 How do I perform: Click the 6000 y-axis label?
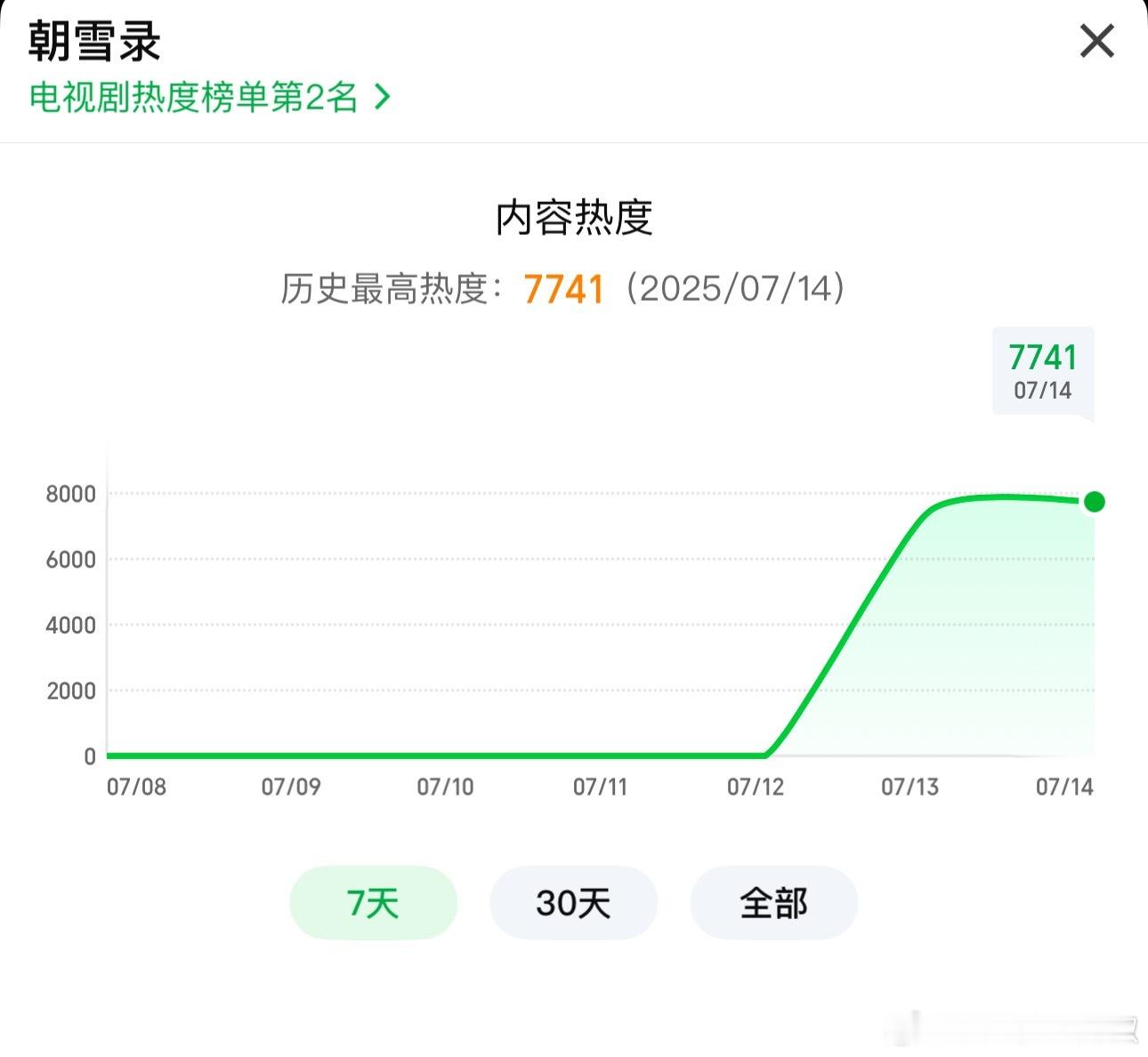(x=70, y=560)
